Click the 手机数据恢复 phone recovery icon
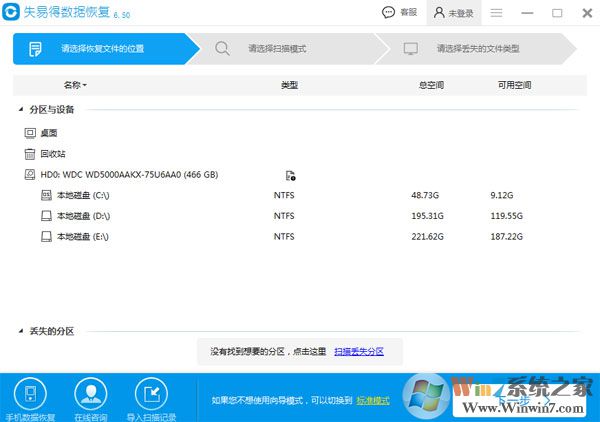 [x=30, y=393]
